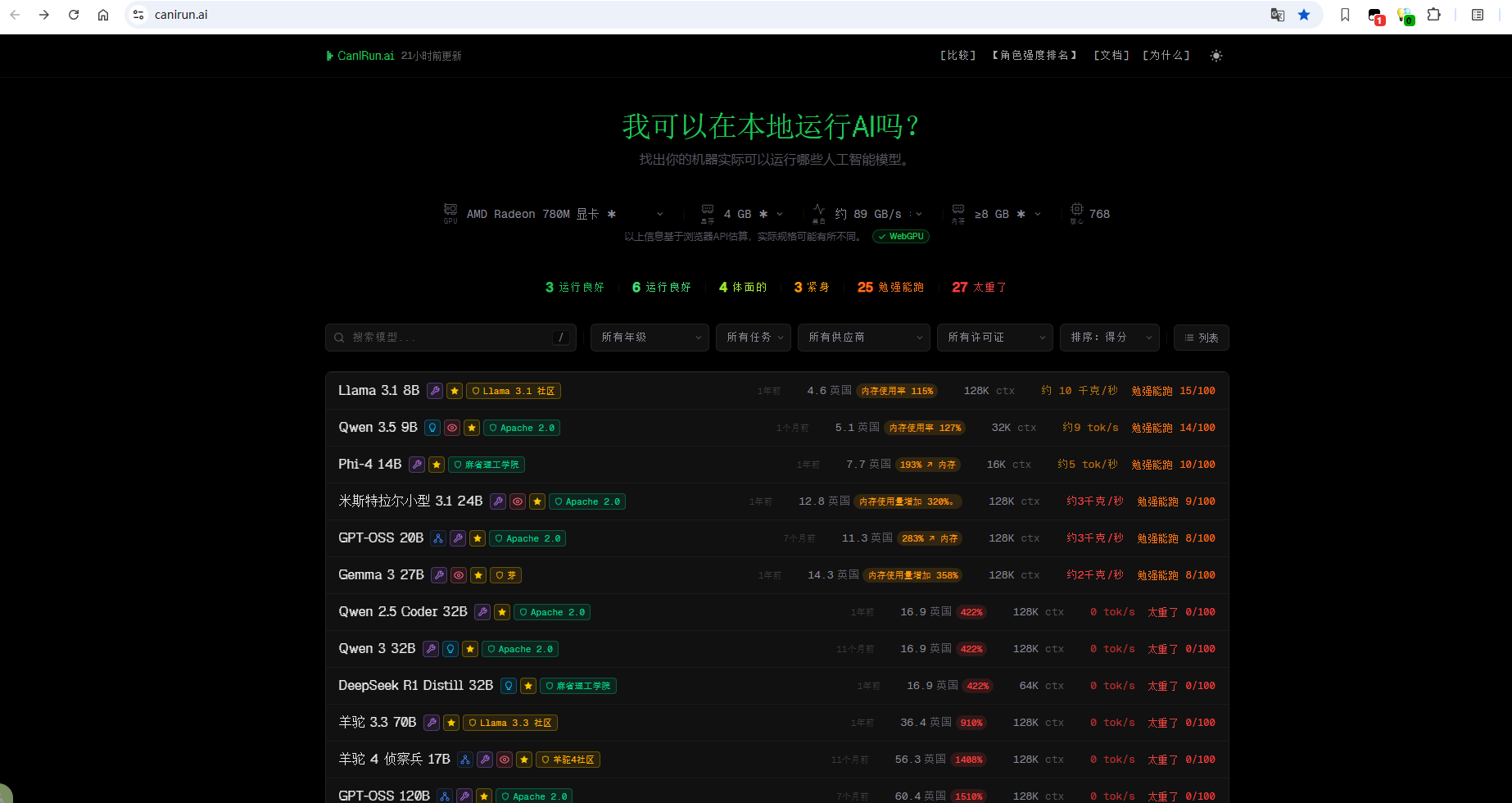Click the eye icon beside Gemma 3 27B
This screenshot has width=1512, height=803.
coord(459,575)
